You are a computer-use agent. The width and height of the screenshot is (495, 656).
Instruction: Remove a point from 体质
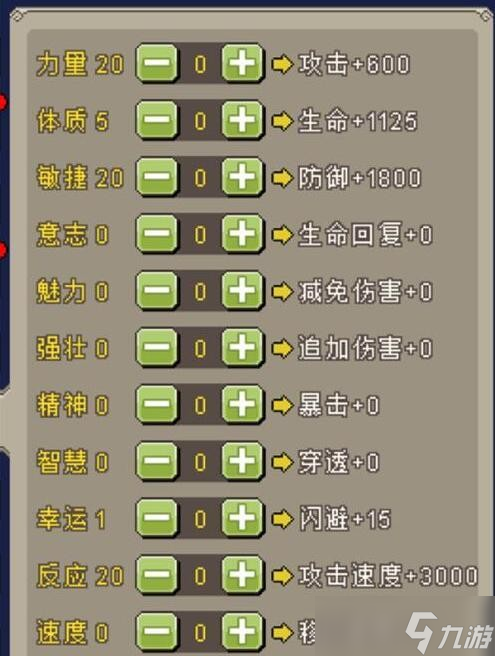[x=157, y=120]
